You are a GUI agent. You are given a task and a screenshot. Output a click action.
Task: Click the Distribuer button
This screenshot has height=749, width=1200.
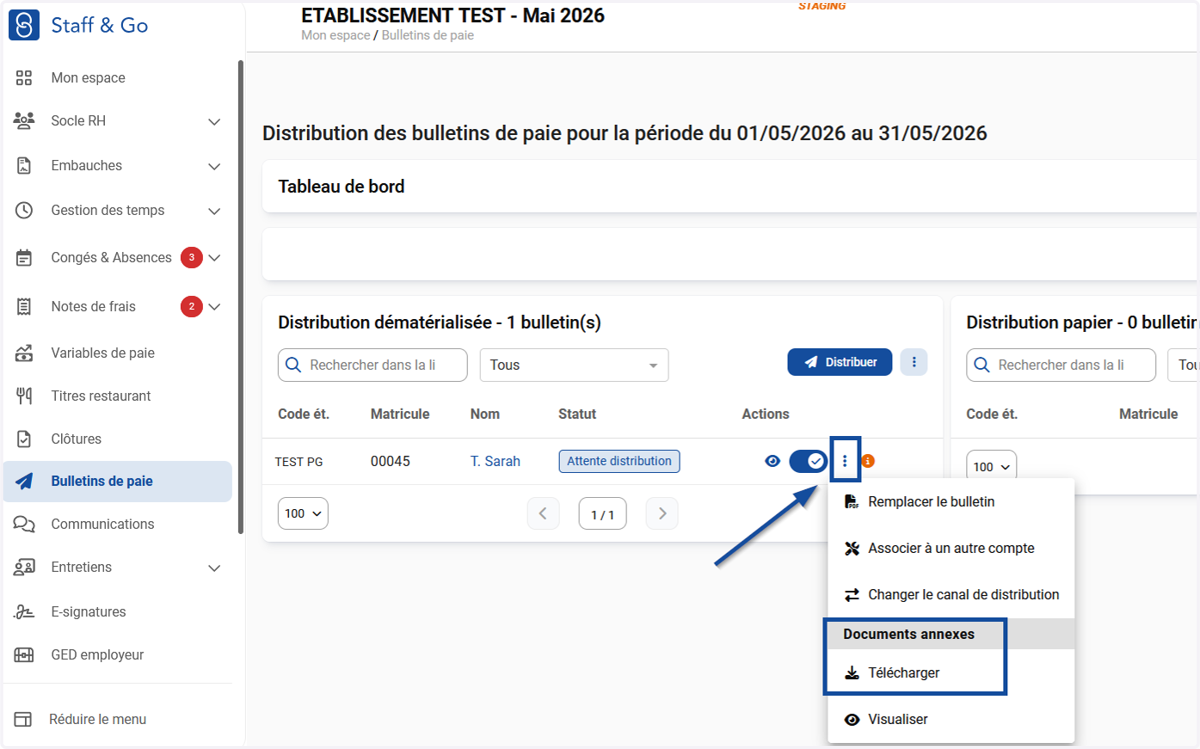point(840,362)
